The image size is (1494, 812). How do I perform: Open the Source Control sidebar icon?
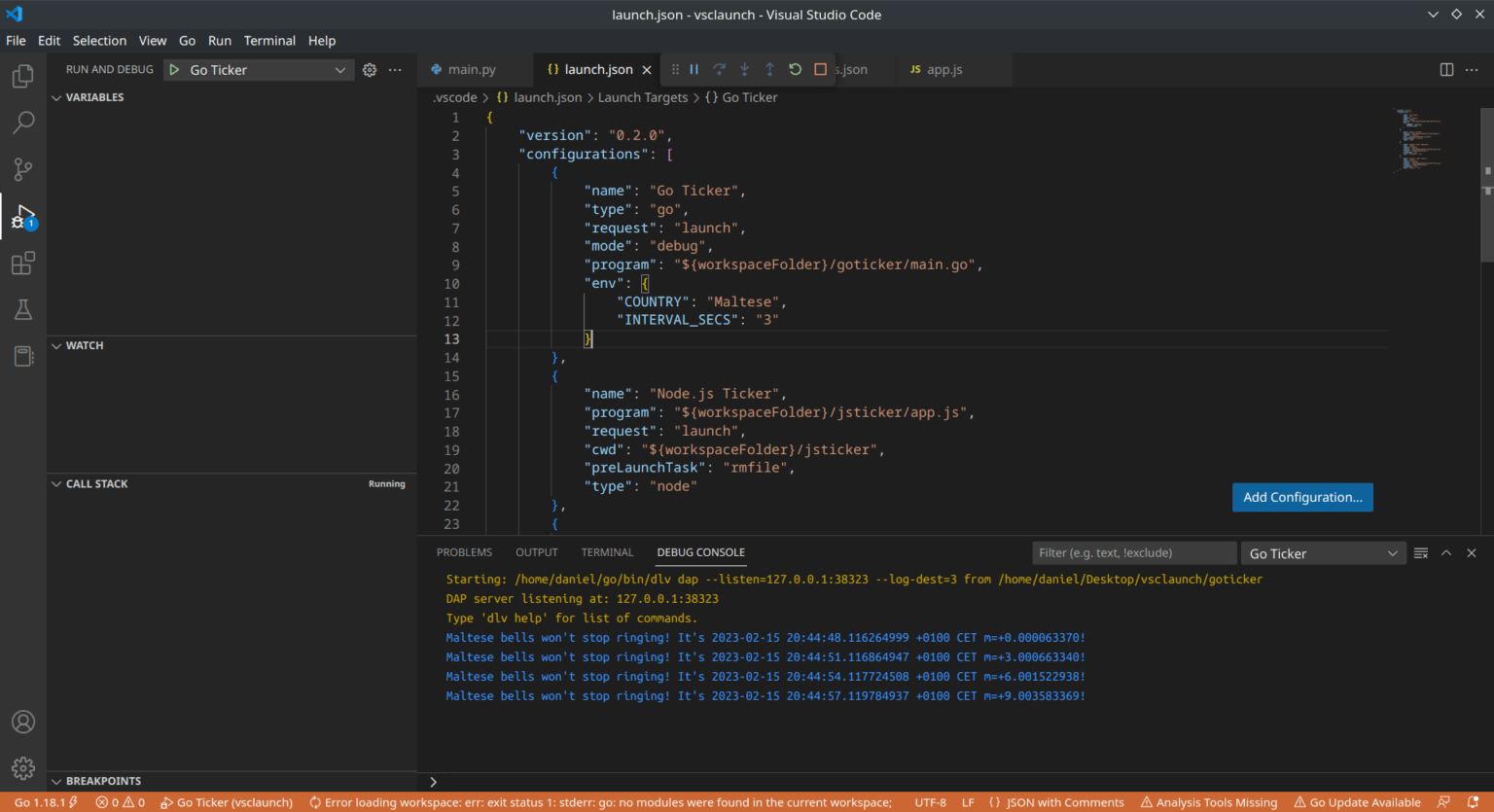coord(23,169)
